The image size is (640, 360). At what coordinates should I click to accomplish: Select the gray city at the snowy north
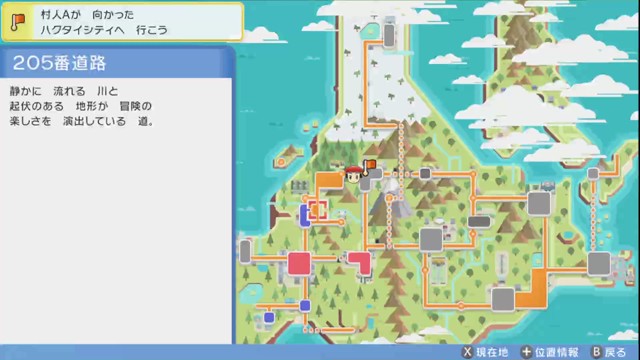[389, 35]
